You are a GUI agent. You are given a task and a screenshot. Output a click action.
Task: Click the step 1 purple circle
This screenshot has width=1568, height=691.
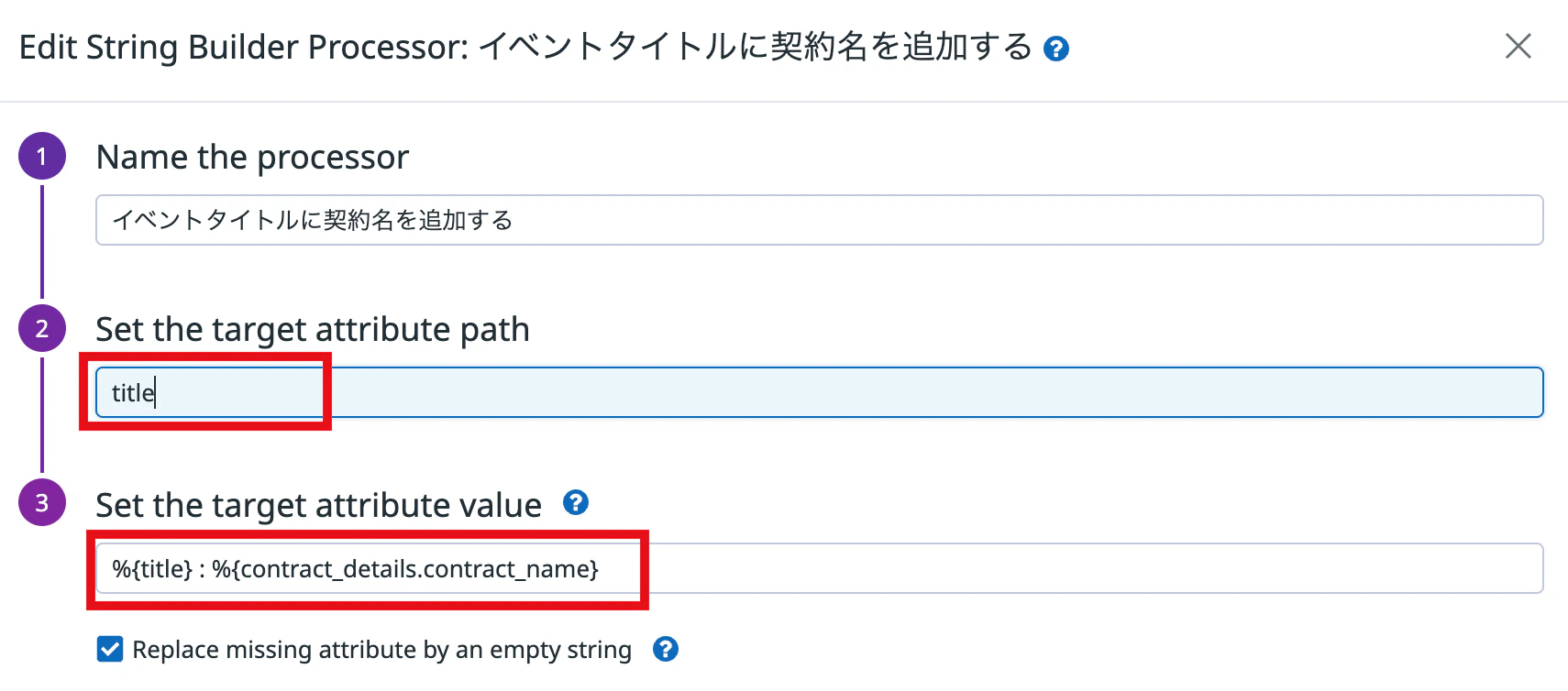click(42, 156)
